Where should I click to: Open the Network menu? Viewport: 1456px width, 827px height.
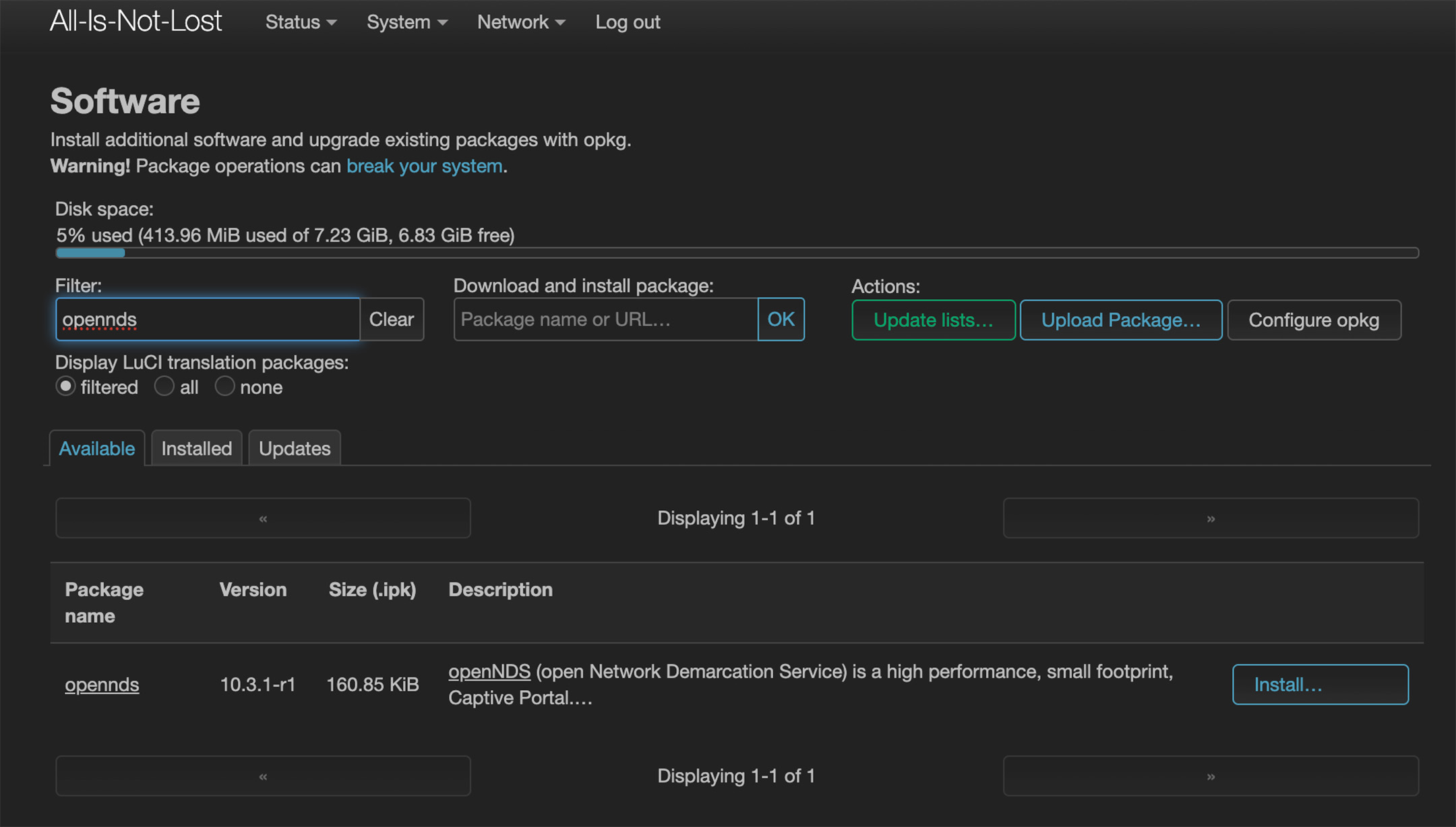pos(519,22)
